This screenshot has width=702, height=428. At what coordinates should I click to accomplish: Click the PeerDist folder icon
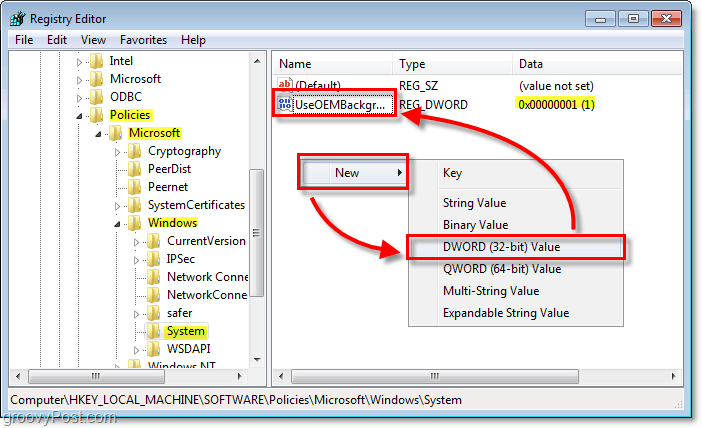coord(134,169)
